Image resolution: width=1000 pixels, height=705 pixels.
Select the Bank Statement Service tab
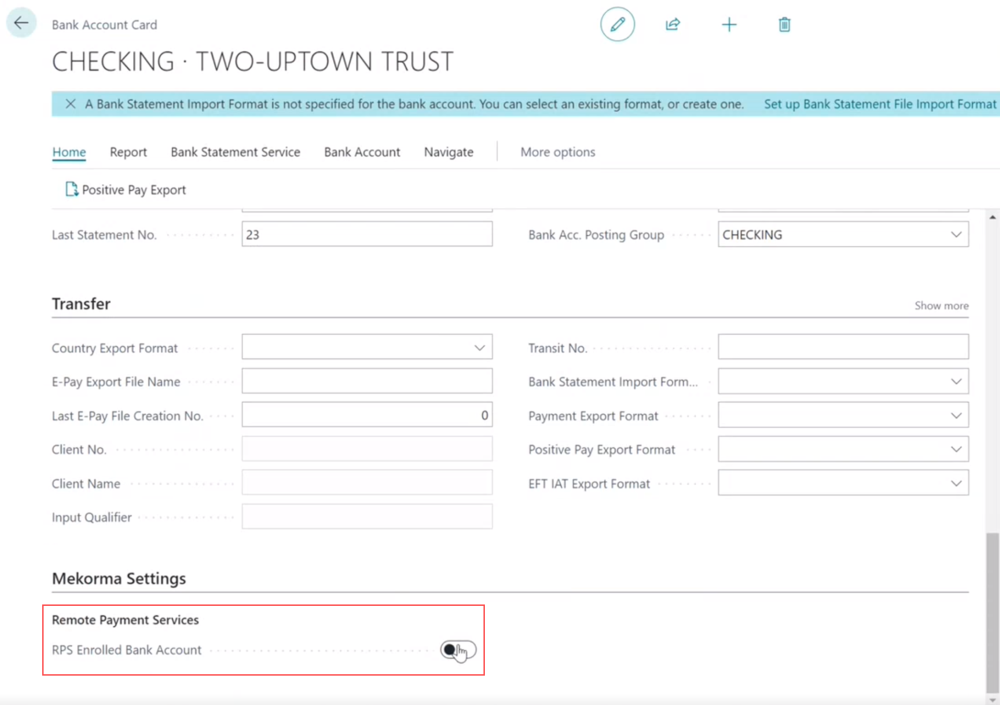tap(235, 152)
